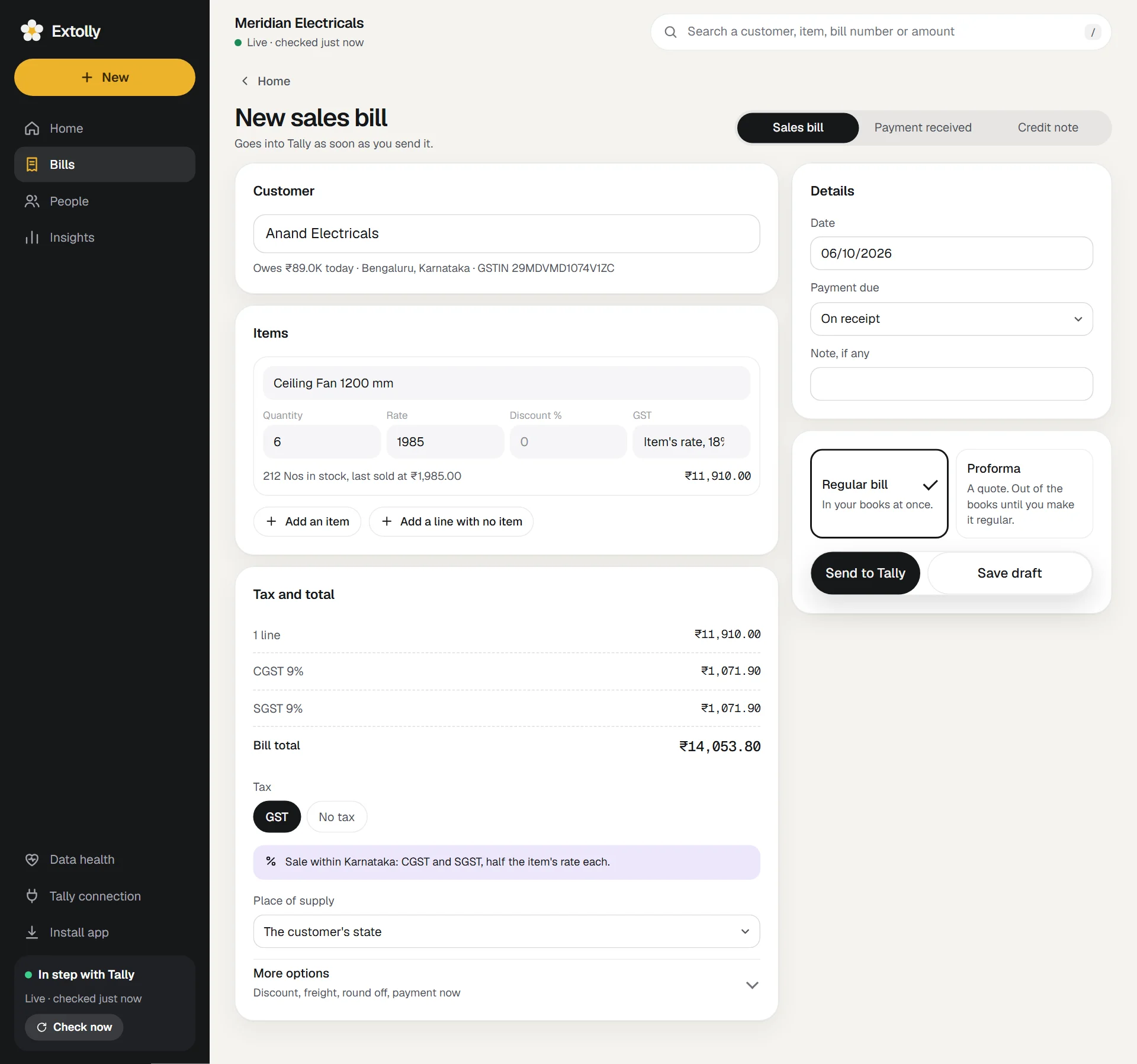Open the Place of supply dropdown
The width and height of the screenshot is (1137, 1064).
pyautogui.click(x=506, y=932)
